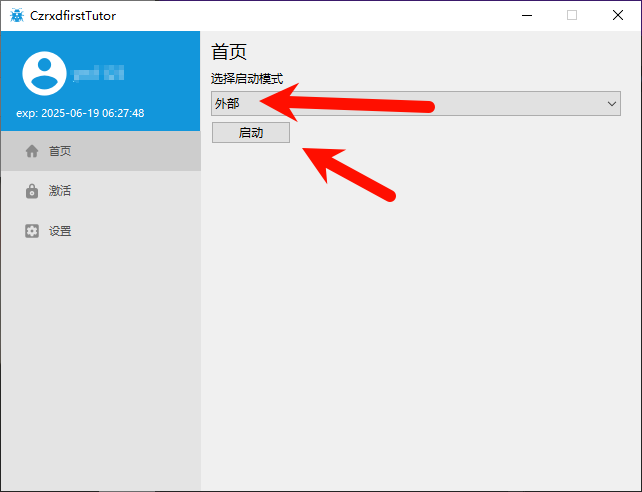This screenshot has width=642, height=492.
Task: Click the lock icon beside 激活
Action: click(32, 191)
